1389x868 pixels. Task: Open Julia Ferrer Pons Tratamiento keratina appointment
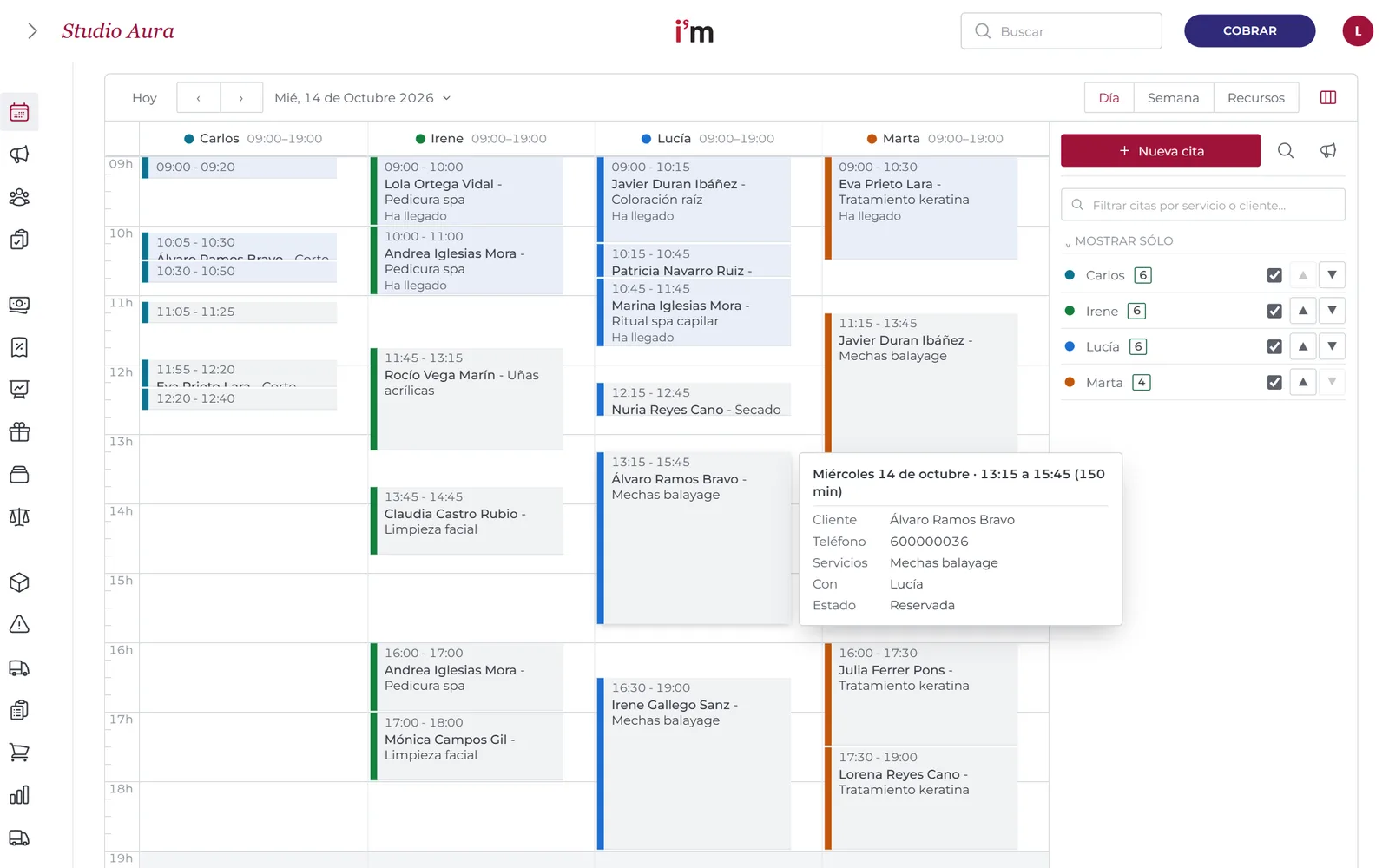pos(921,694)
